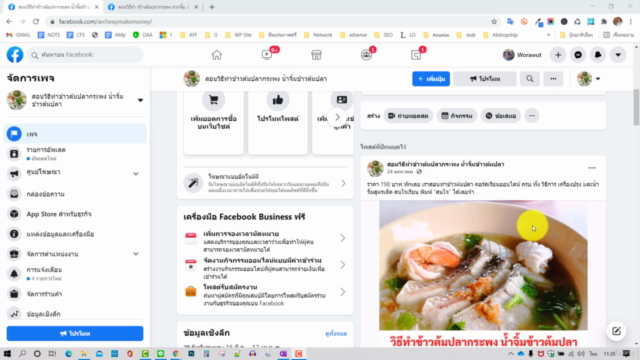
Task: Open the เพิ่มการจองเวลานัดหมาย tool row
Action: click(265, 240)
